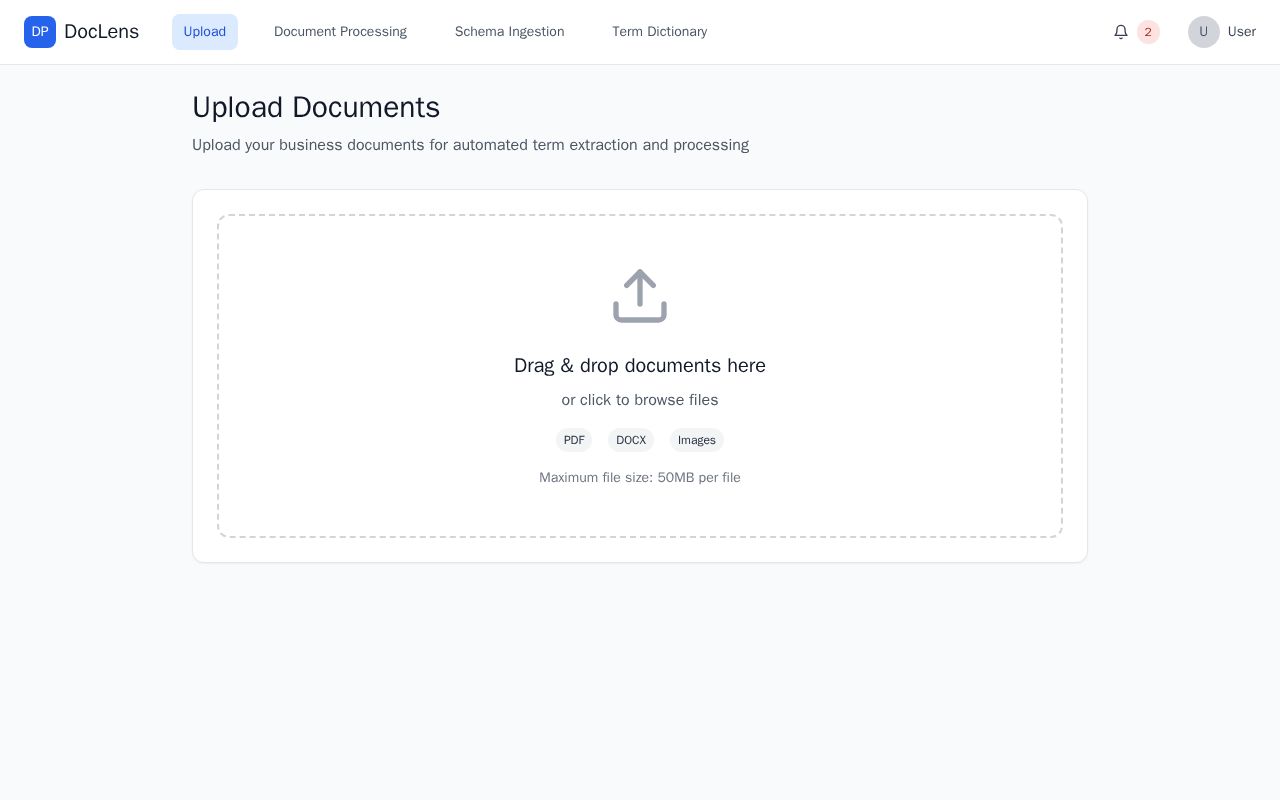This screenshot has width=1280, height=800.
Task: Select the PDF format chip
Action: pos(574,440)
